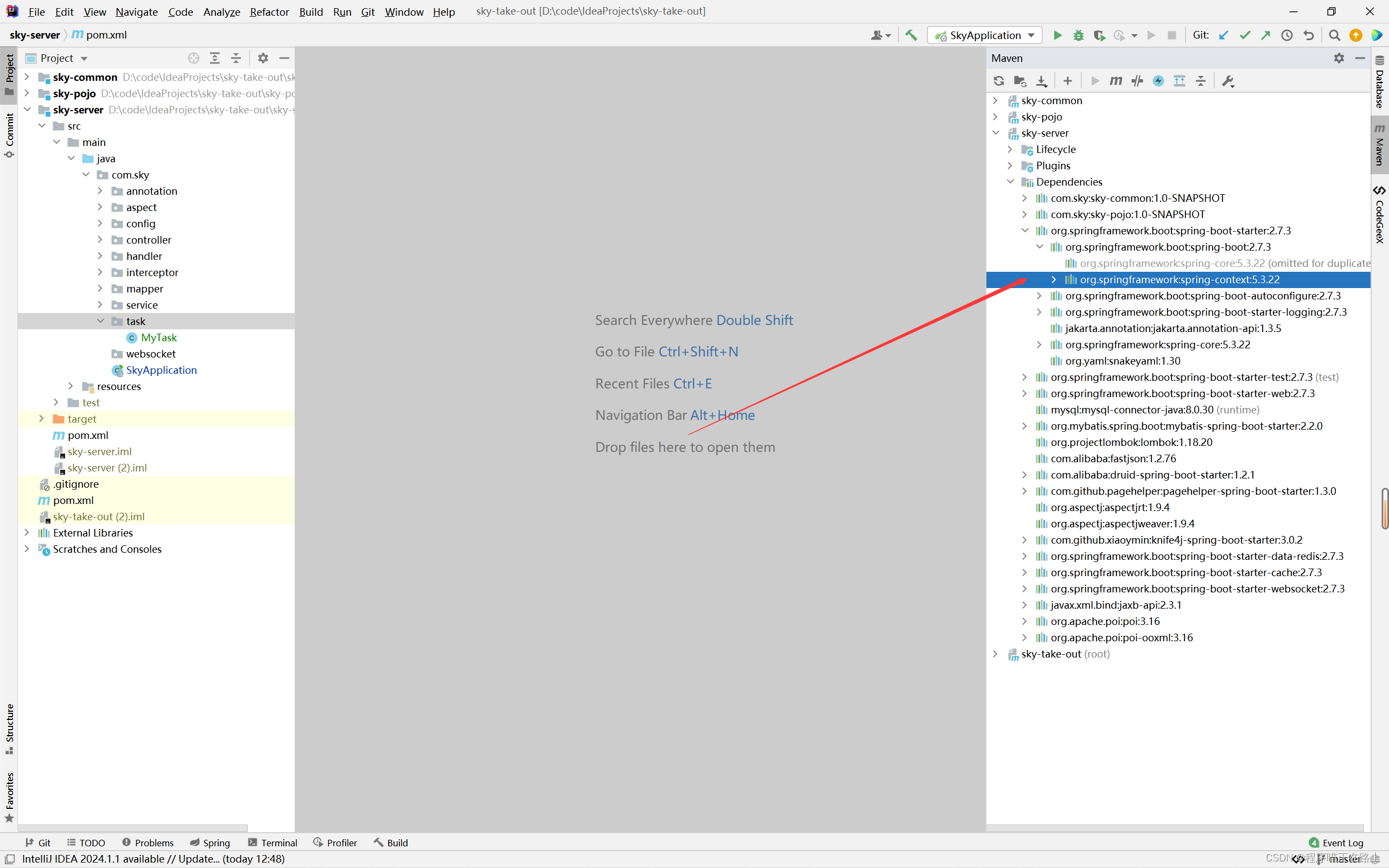Screen dimensions: 1389x868
Task: Expand the sky-server module in Maven panel
Action: point(996,132)
